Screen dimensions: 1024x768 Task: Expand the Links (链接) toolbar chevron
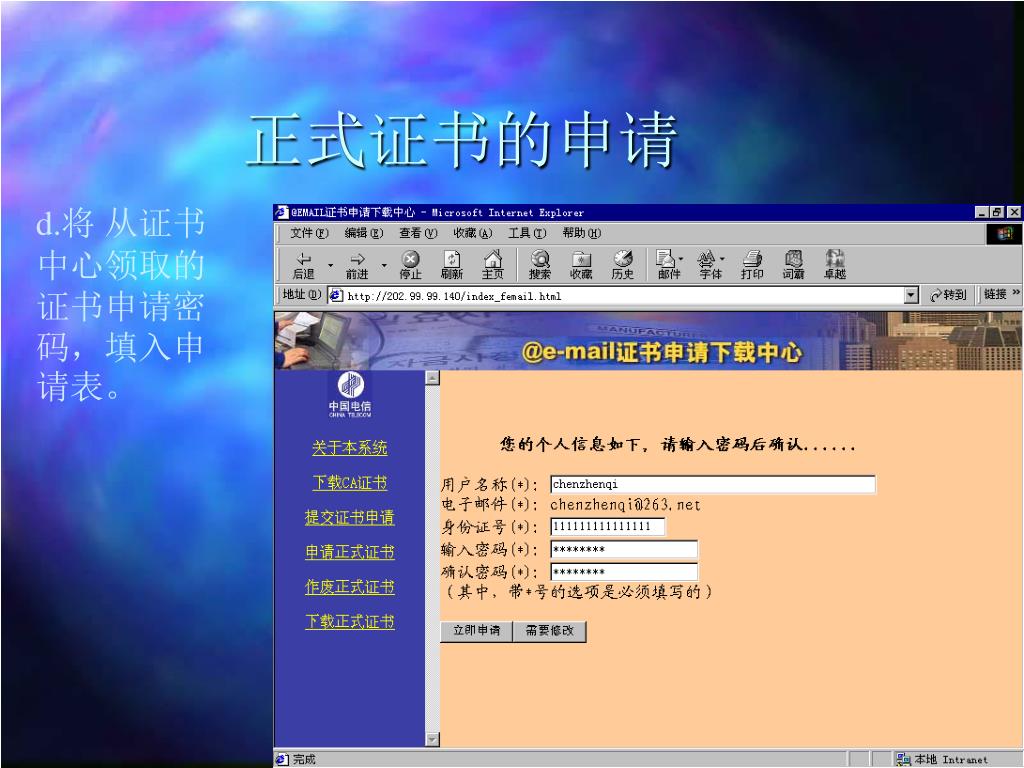(x=1016, y=293)
